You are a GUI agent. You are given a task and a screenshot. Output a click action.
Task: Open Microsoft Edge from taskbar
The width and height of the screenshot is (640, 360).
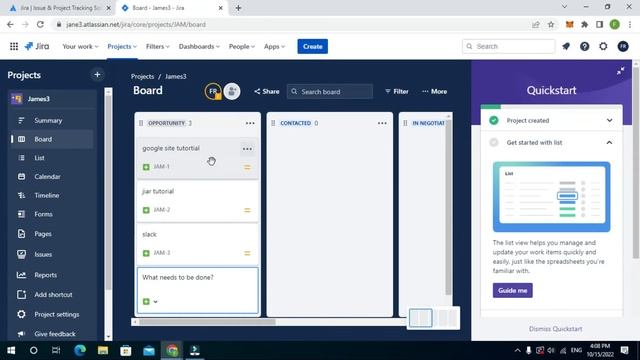80,350
